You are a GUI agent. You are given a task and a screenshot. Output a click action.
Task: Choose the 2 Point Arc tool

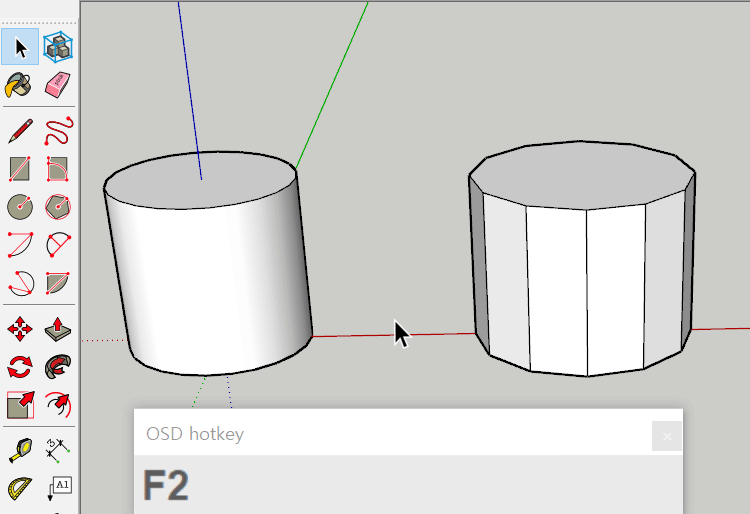pos(58,244)
